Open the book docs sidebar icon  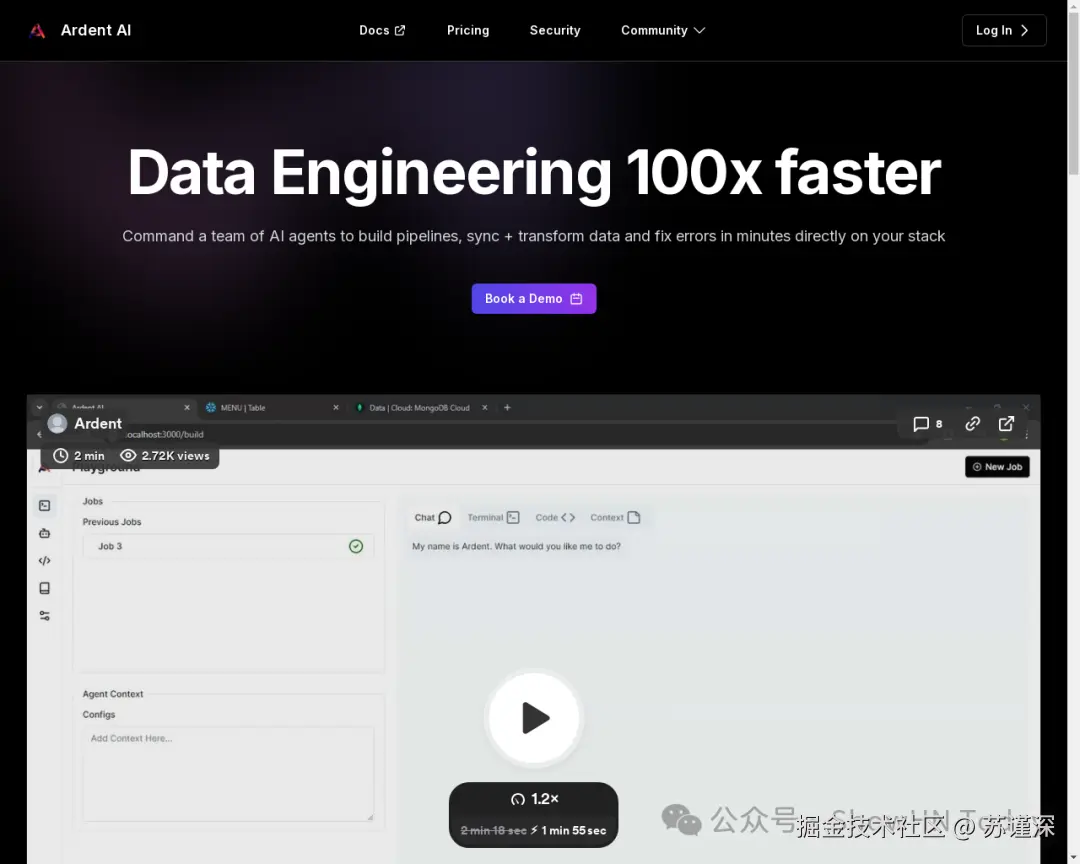tap(45, 588)
